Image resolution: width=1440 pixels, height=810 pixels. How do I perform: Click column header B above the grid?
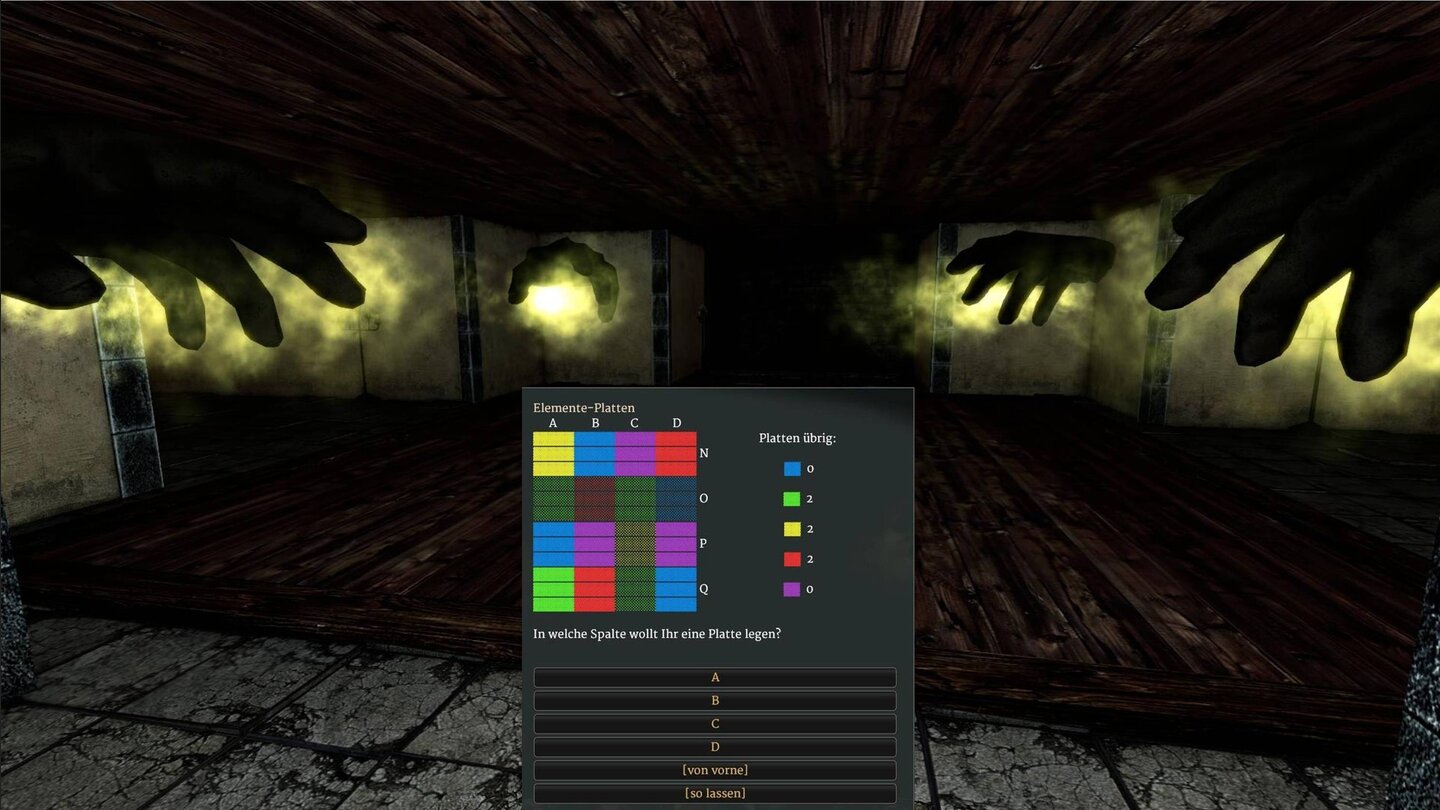(x=595, y=423)
